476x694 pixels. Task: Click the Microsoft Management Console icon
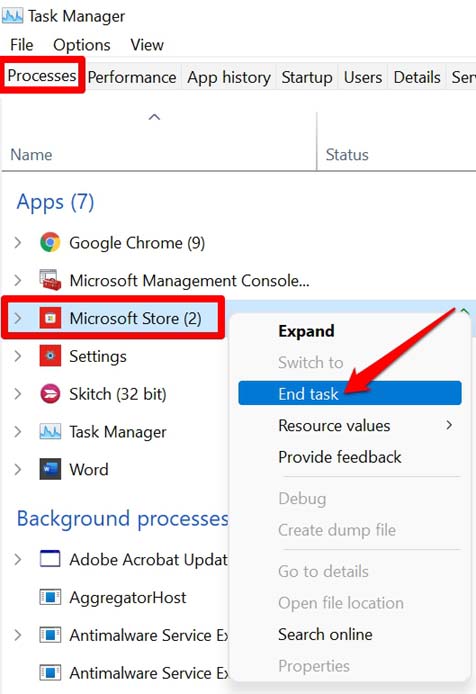point(50,280)
